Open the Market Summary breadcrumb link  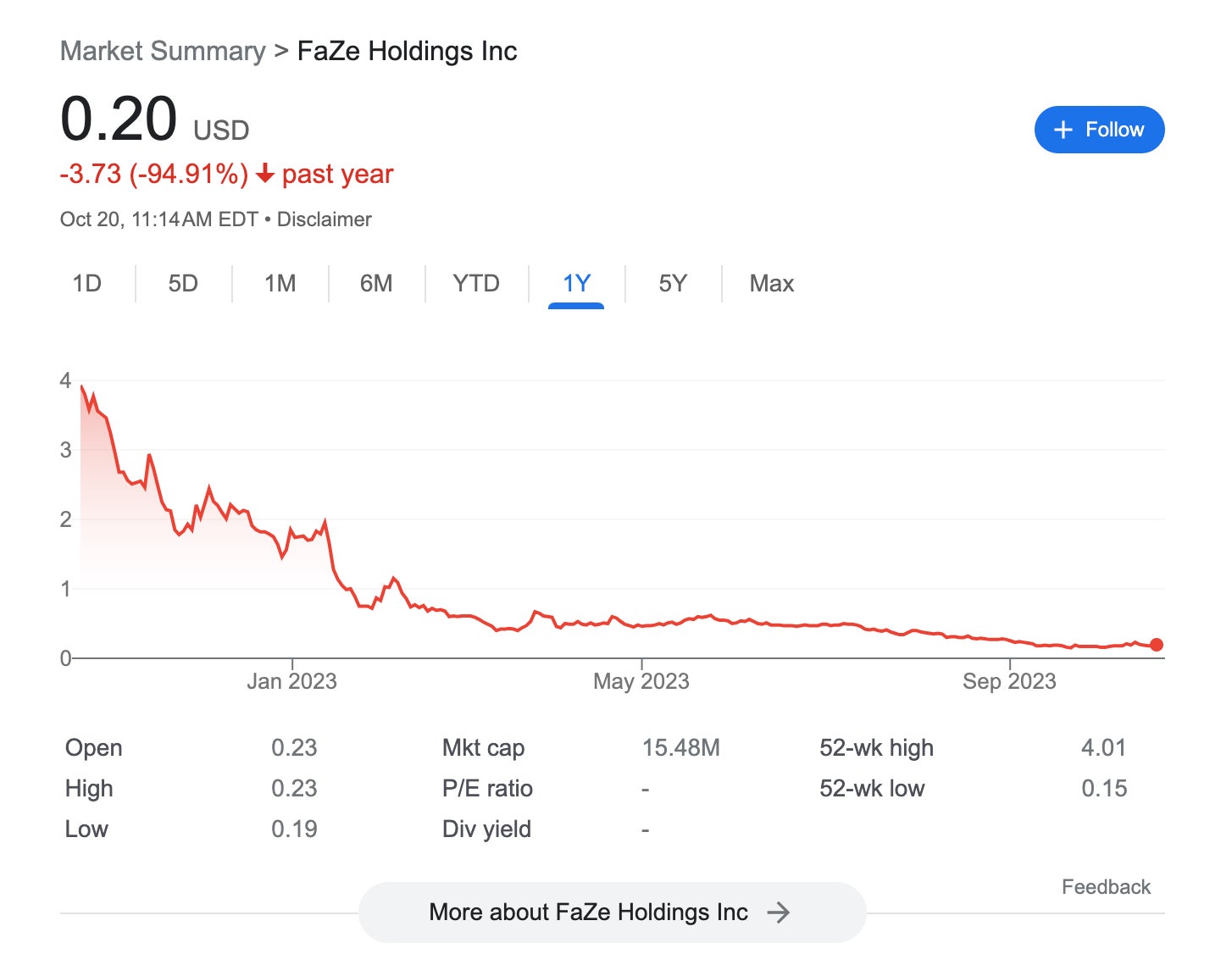click(x=163, y=51)
